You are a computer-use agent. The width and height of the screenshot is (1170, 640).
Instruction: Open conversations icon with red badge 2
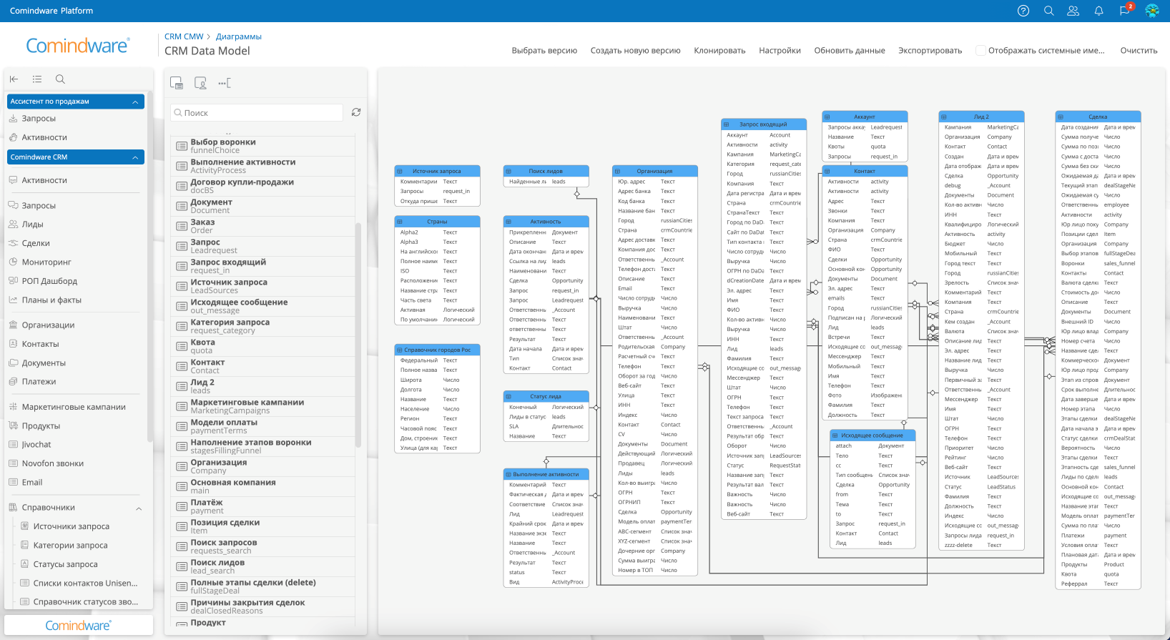(1124, 10)
